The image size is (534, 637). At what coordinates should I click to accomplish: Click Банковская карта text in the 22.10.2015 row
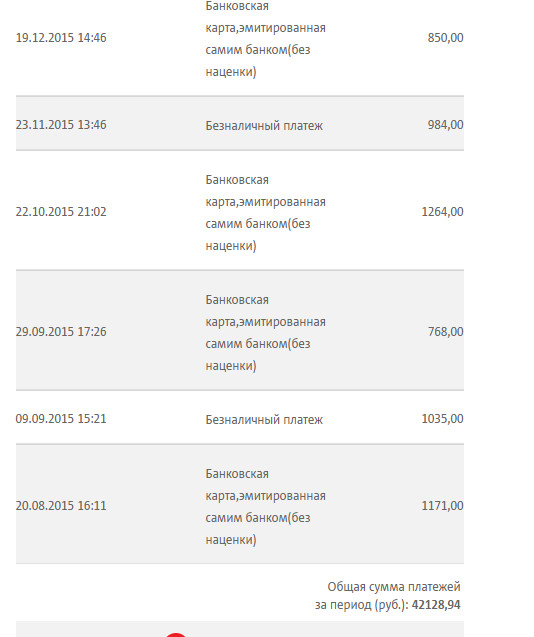pyautogui.click(x=265, y=212)
